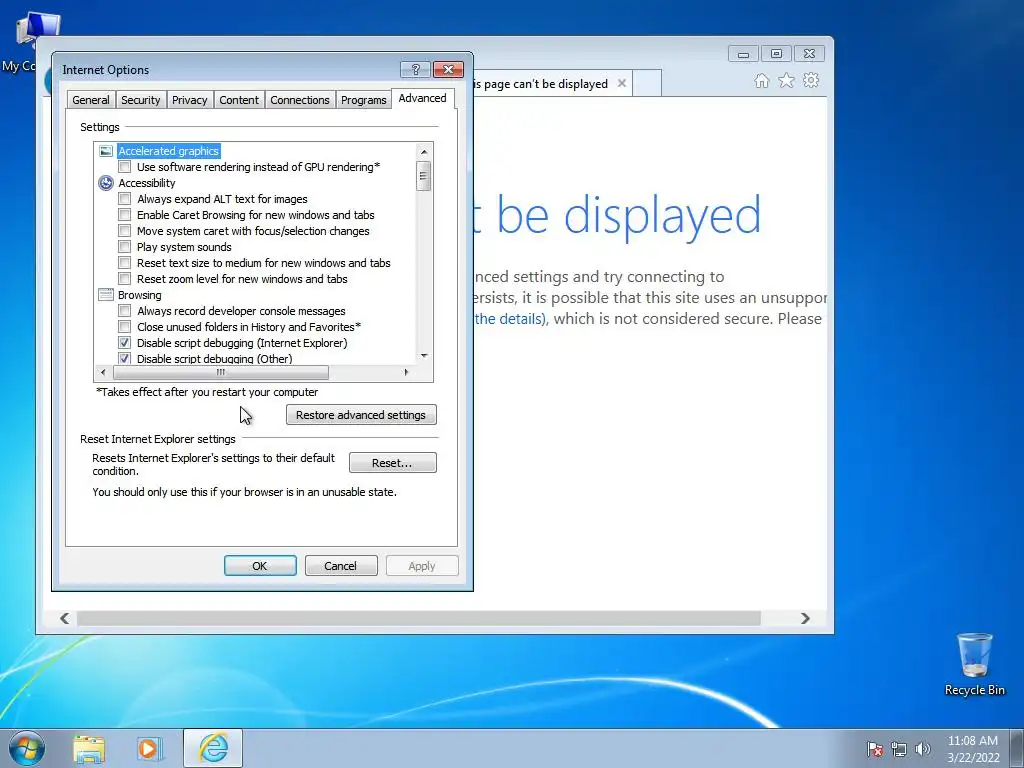Confirm with the OK button
Viewport: 1024px width, 768px height.
pos(260,566)
